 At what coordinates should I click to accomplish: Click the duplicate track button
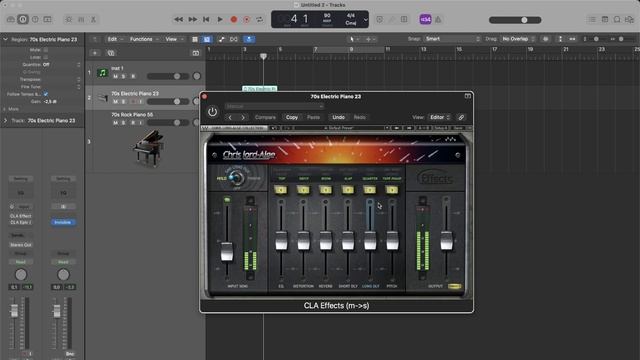click(111, 53)
